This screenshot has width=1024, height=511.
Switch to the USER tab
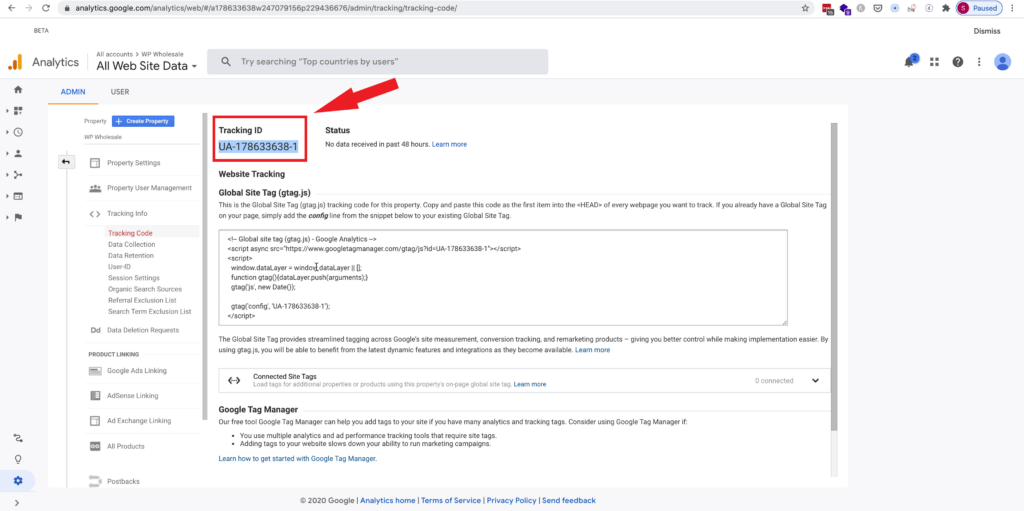coord(120,92)
